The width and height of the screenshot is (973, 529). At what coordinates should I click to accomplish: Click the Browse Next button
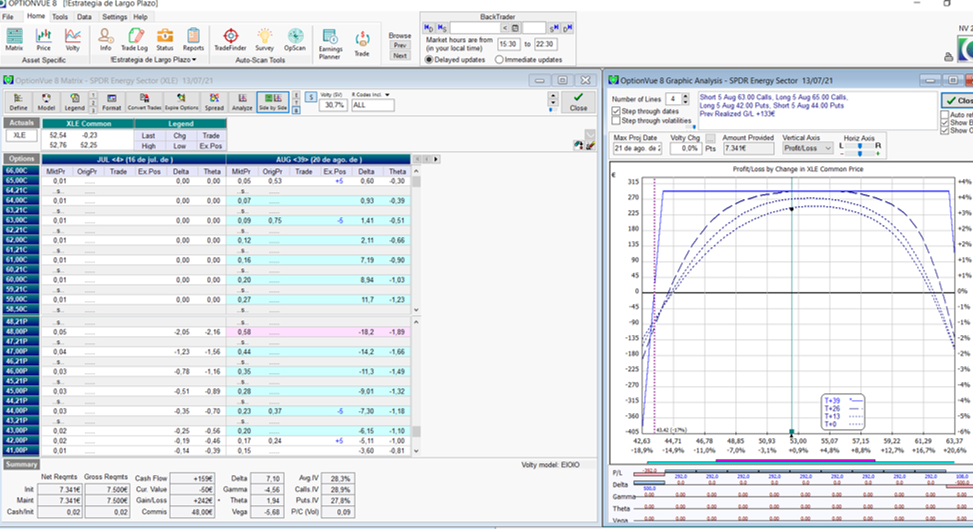400,55
